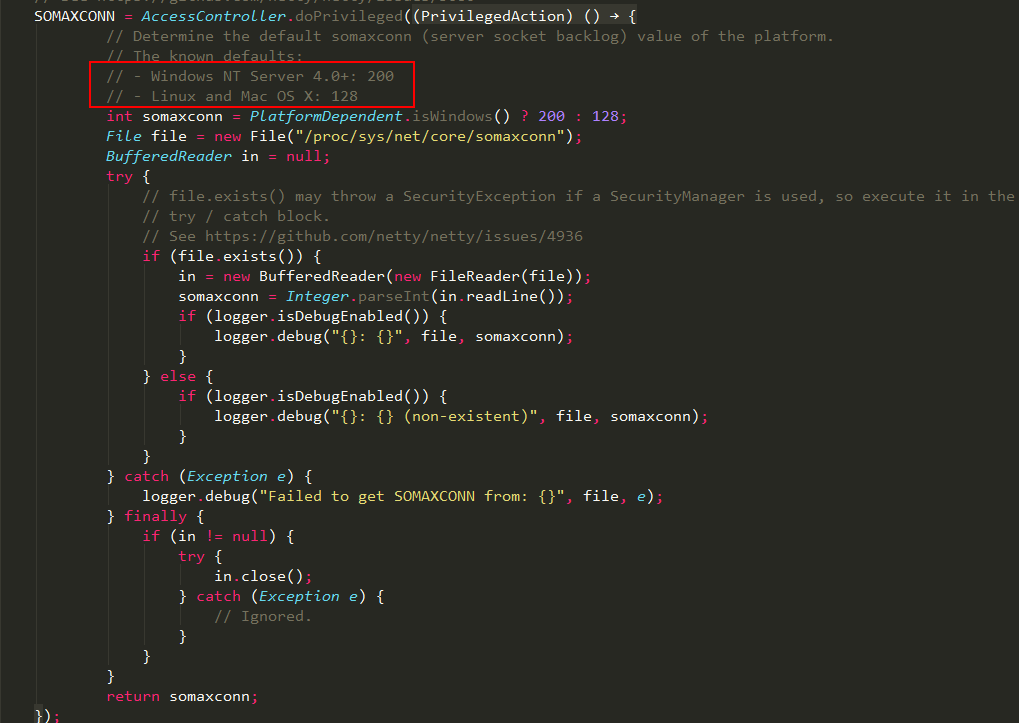
Task: Click comment '// The known defaults:'
Action: coord(205,57)
